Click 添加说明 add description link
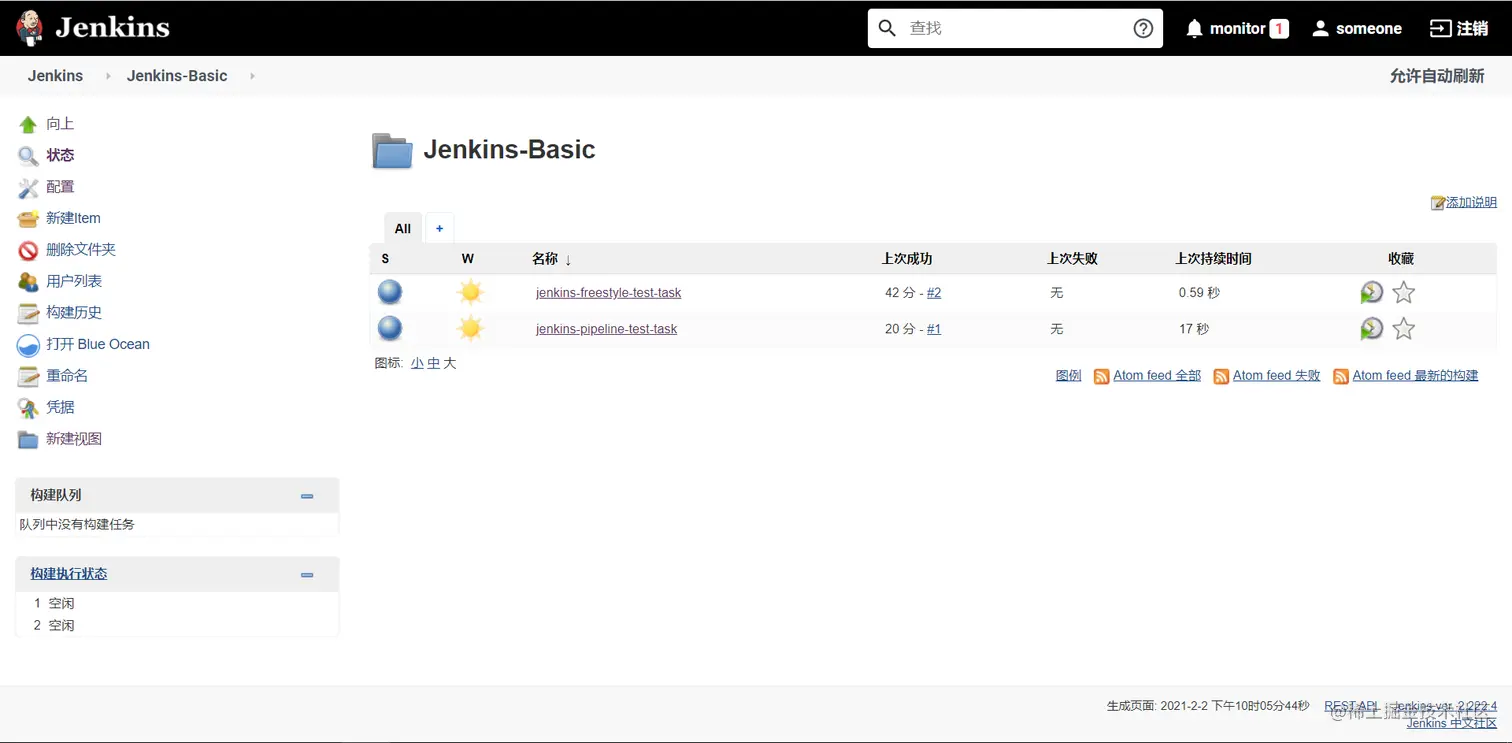 click(1471, 202)
